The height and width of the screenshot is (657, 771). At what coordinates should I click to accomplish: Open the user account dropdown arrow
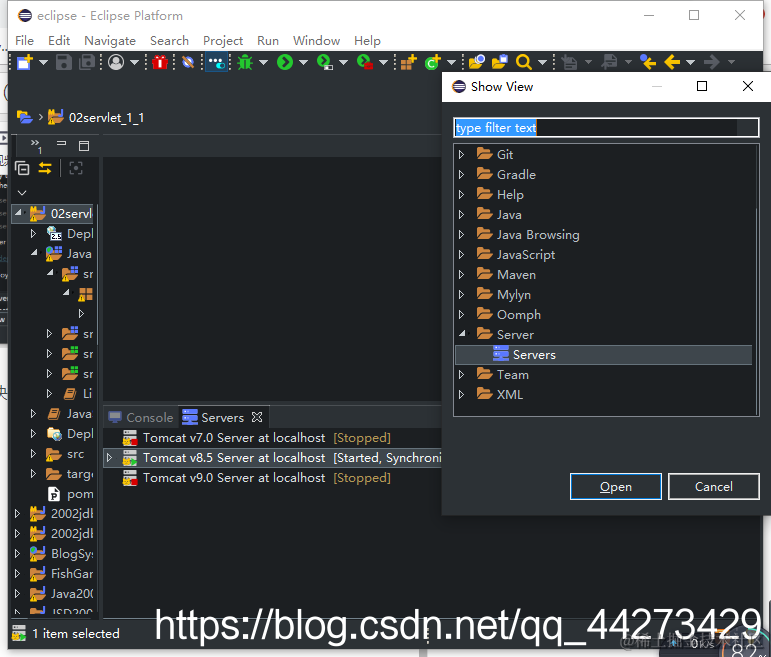[134, 62]
